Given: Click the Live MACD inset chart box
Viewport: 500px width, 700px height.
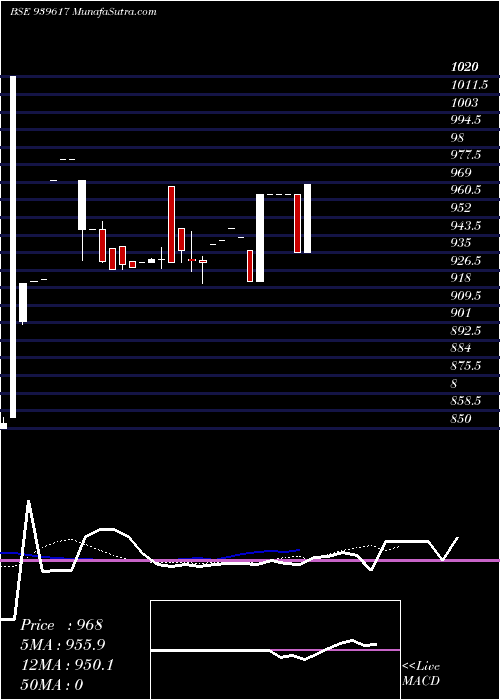Looking at the screenshot, I should click(x=275, y=650).
